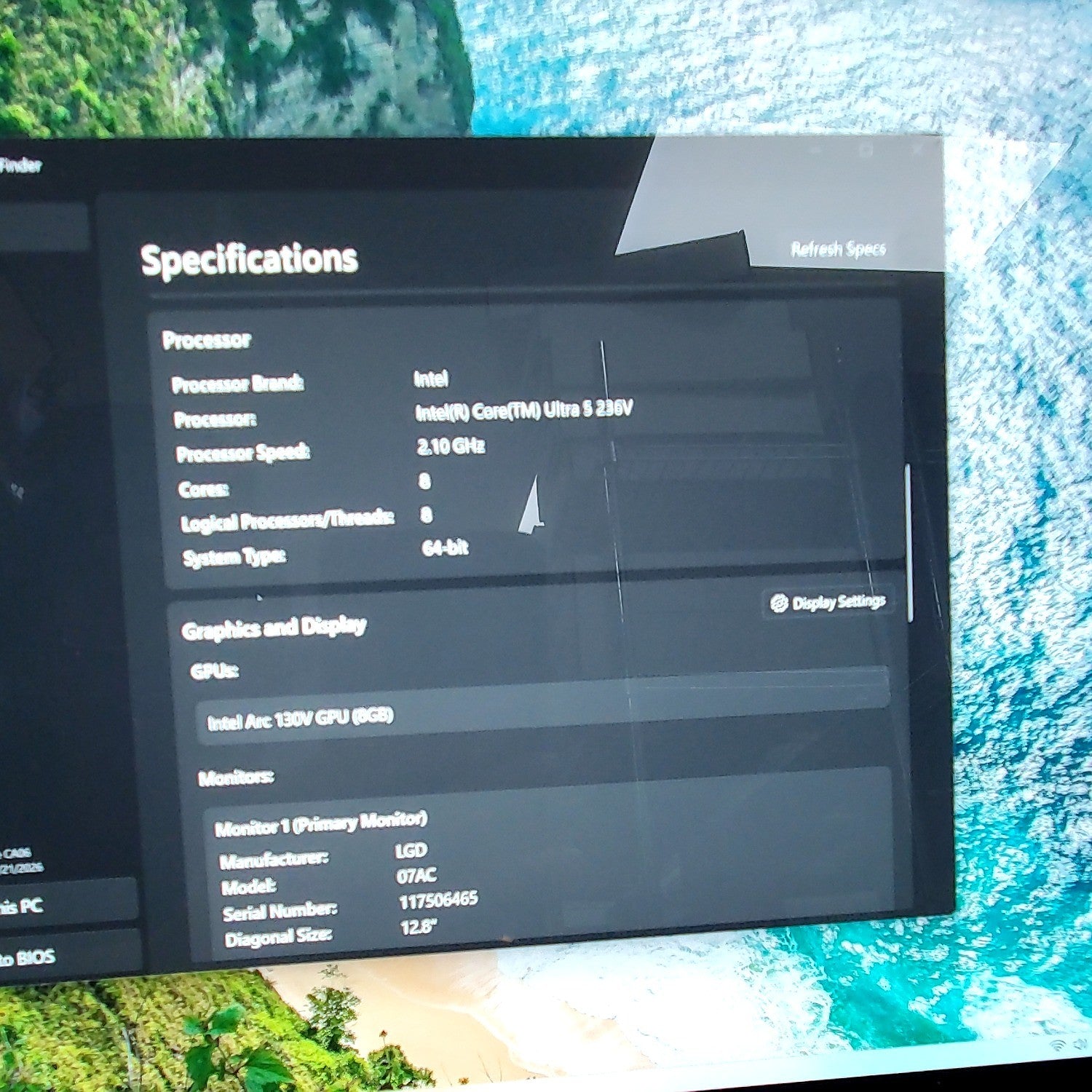Click the sidebar button ending in "PC"

click(66, 903)
